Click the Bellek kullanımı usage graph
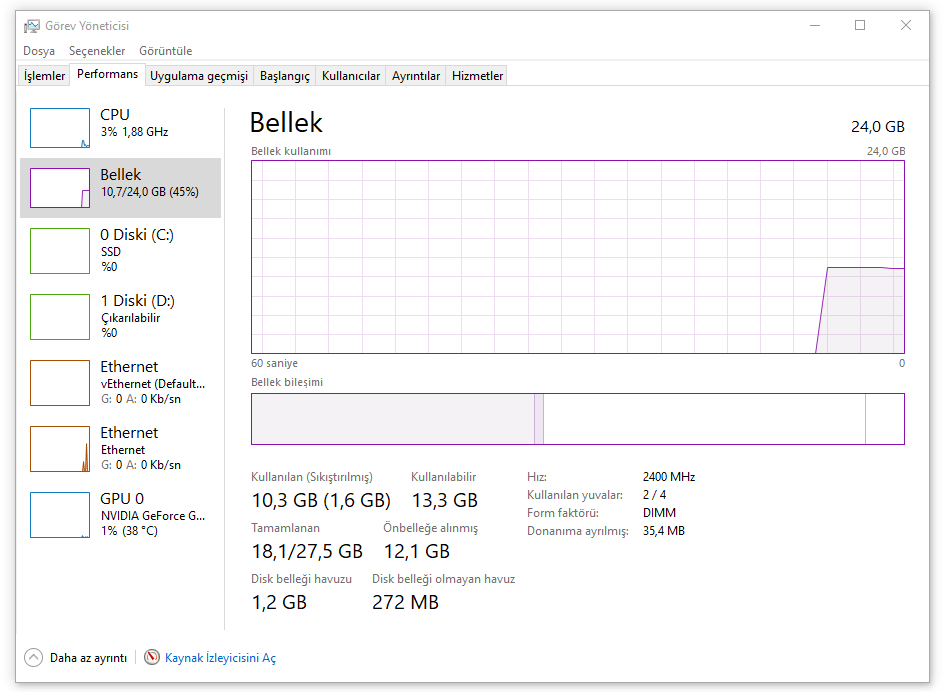The image size is (943, 692). (577, 257)
